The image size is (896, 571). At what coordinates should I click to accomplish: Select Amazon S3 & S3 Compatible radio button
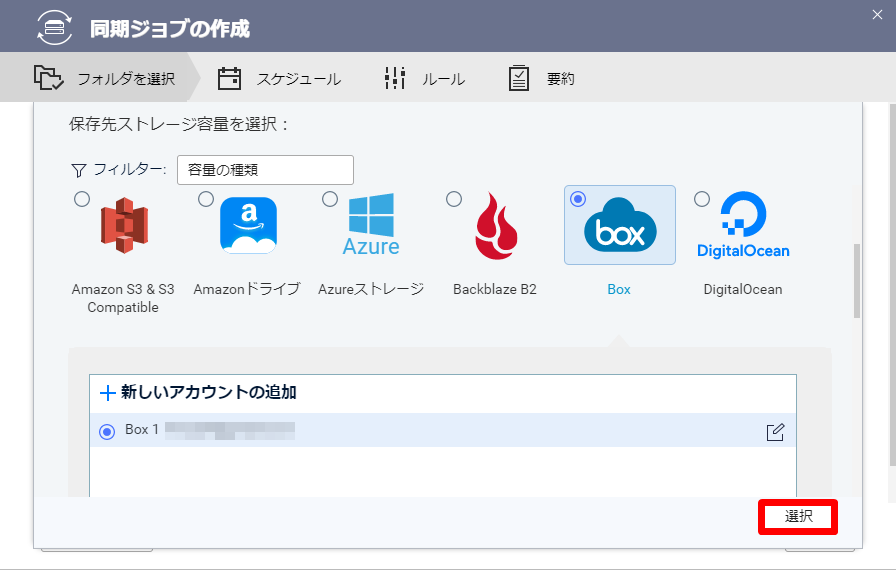coord(82,199)
